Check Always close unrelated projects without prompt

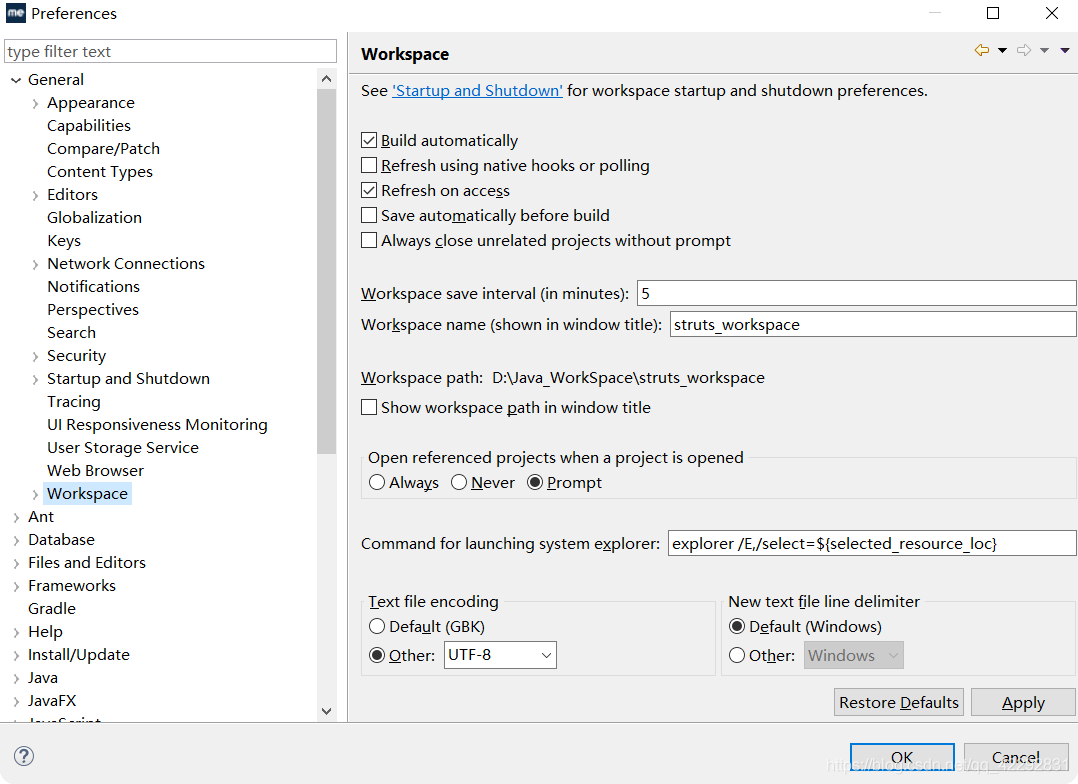[369, 240]
